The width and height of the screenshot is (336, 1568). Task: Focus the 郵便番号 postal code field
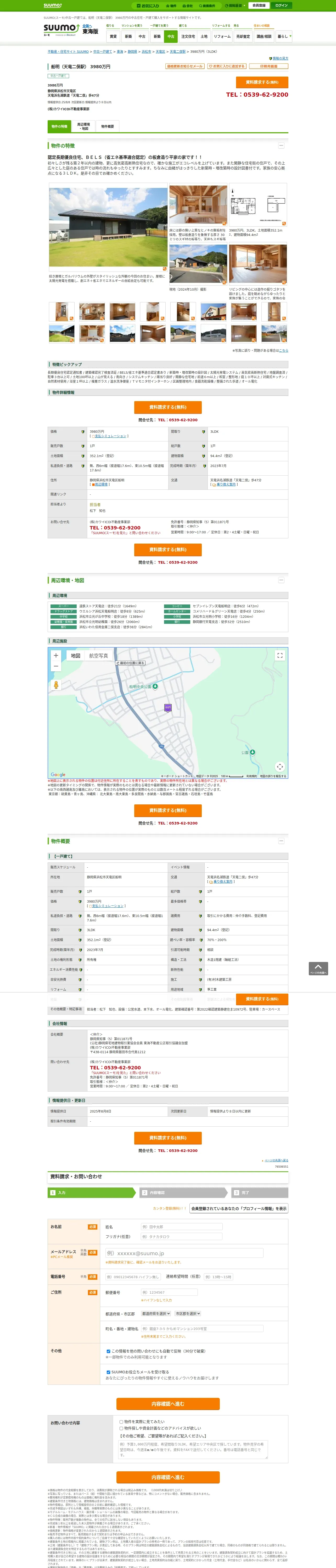169,1292
